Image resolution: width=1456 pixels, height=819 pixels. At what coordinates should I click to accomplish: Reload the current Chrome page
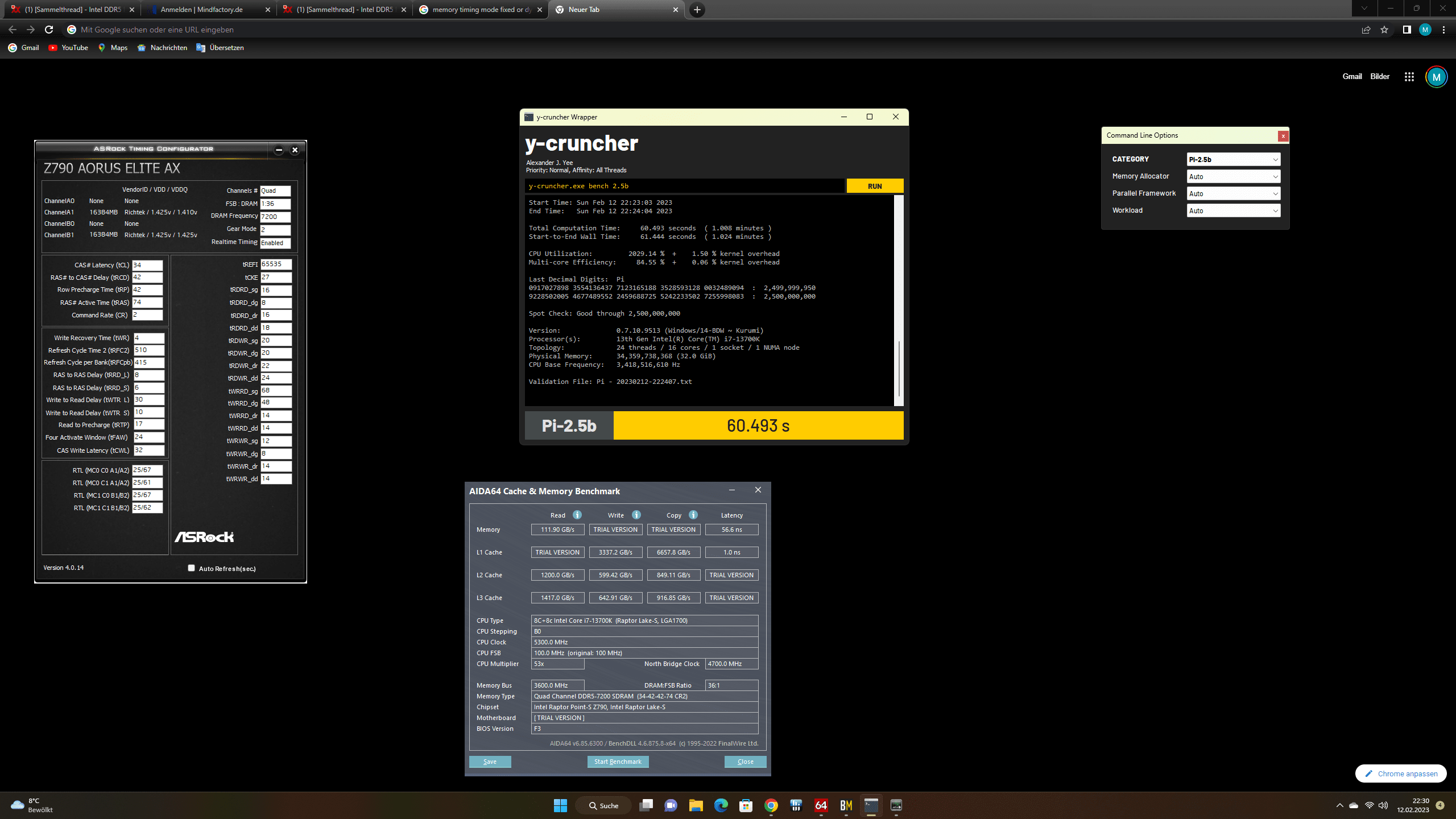tap(49, 30)
